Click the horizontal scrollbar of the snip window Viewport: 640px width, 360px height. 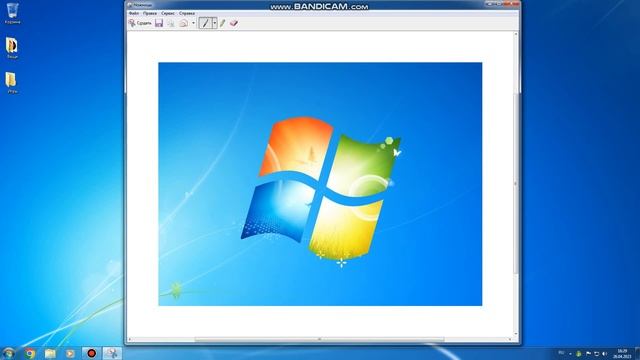(320, 339)
